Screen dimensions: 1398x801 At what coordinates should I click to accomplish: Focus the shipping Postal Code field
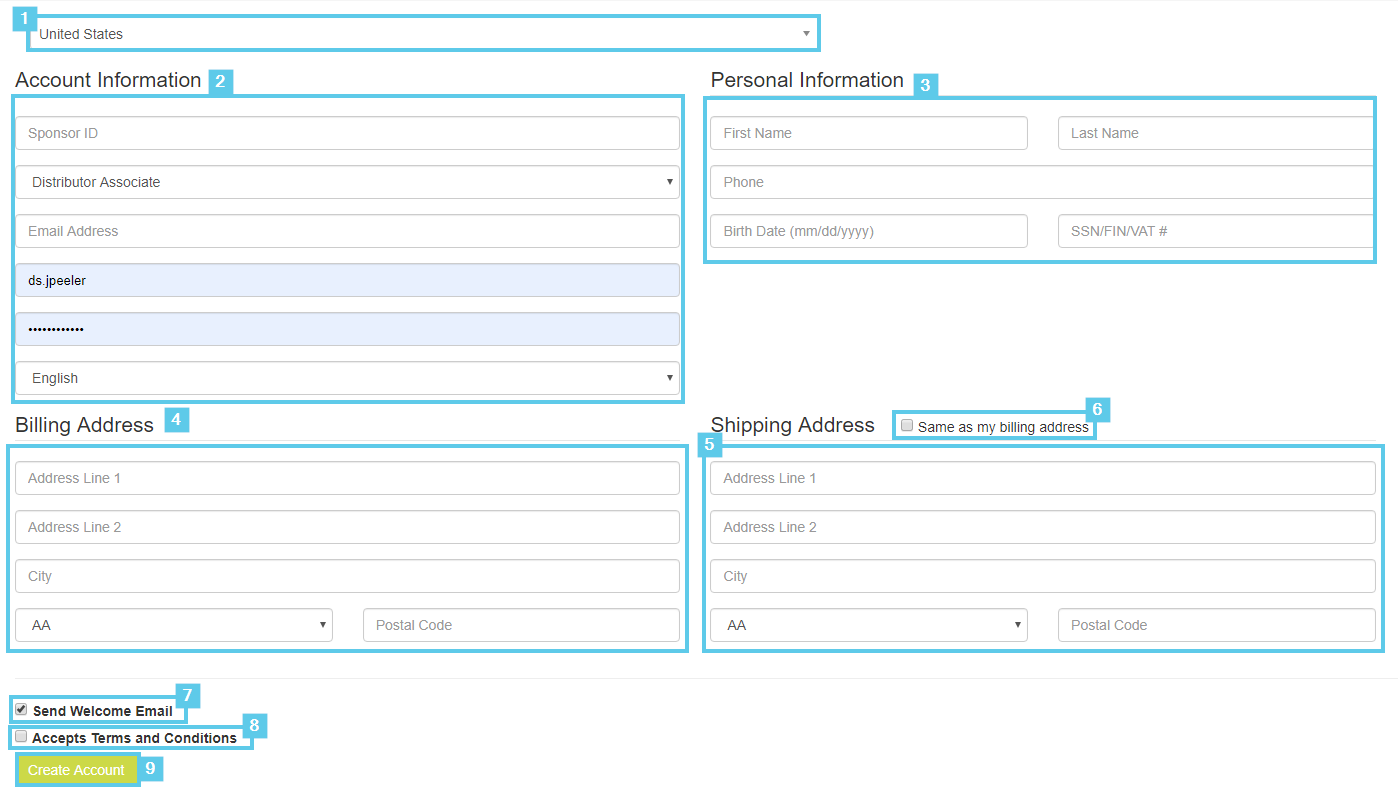pyautogui.click(x=1216, y=625)
